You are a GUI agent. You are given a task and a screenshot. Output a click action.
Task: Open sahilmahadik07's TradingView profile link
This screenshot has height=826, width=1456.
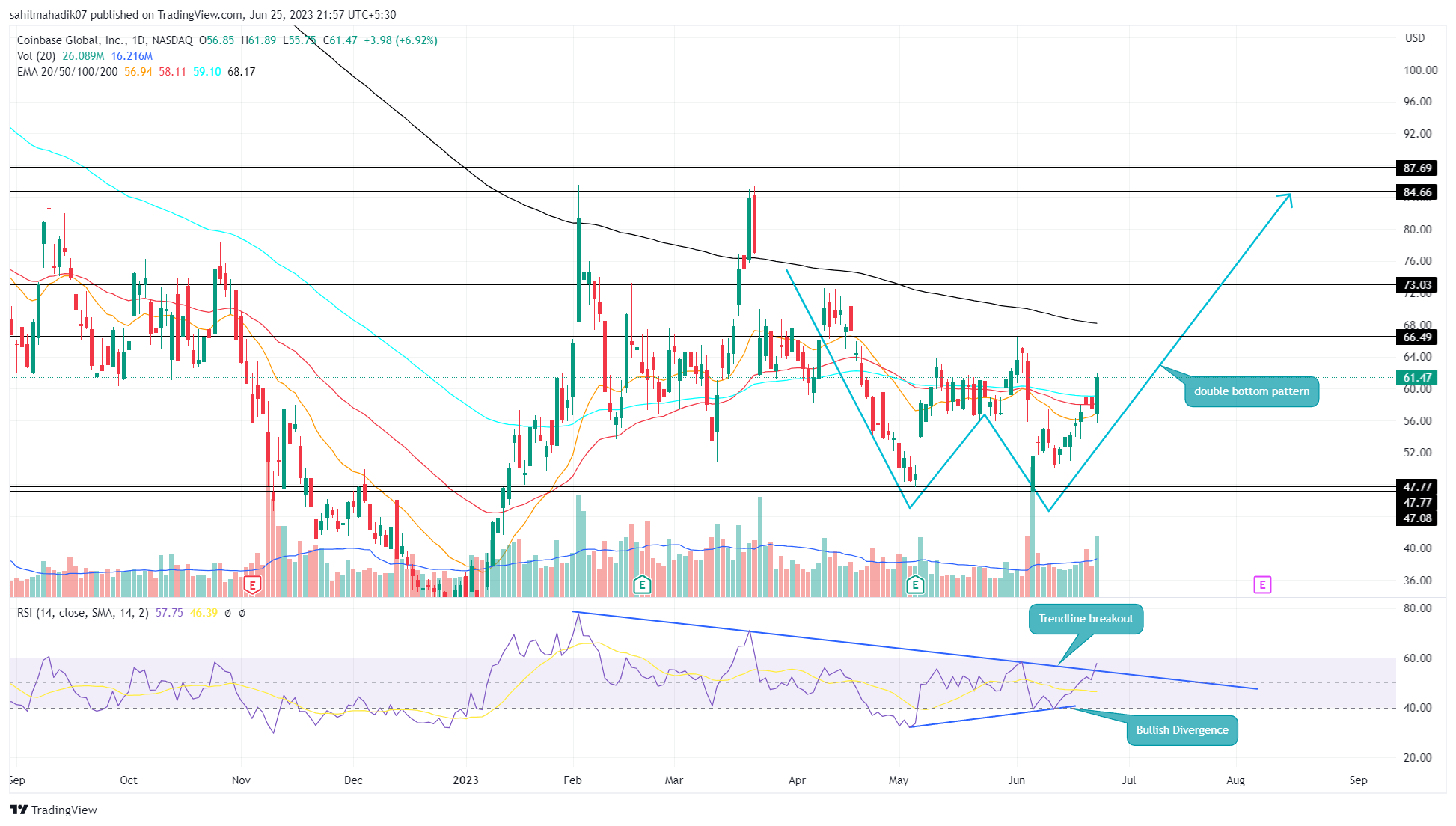coord(46,14)
